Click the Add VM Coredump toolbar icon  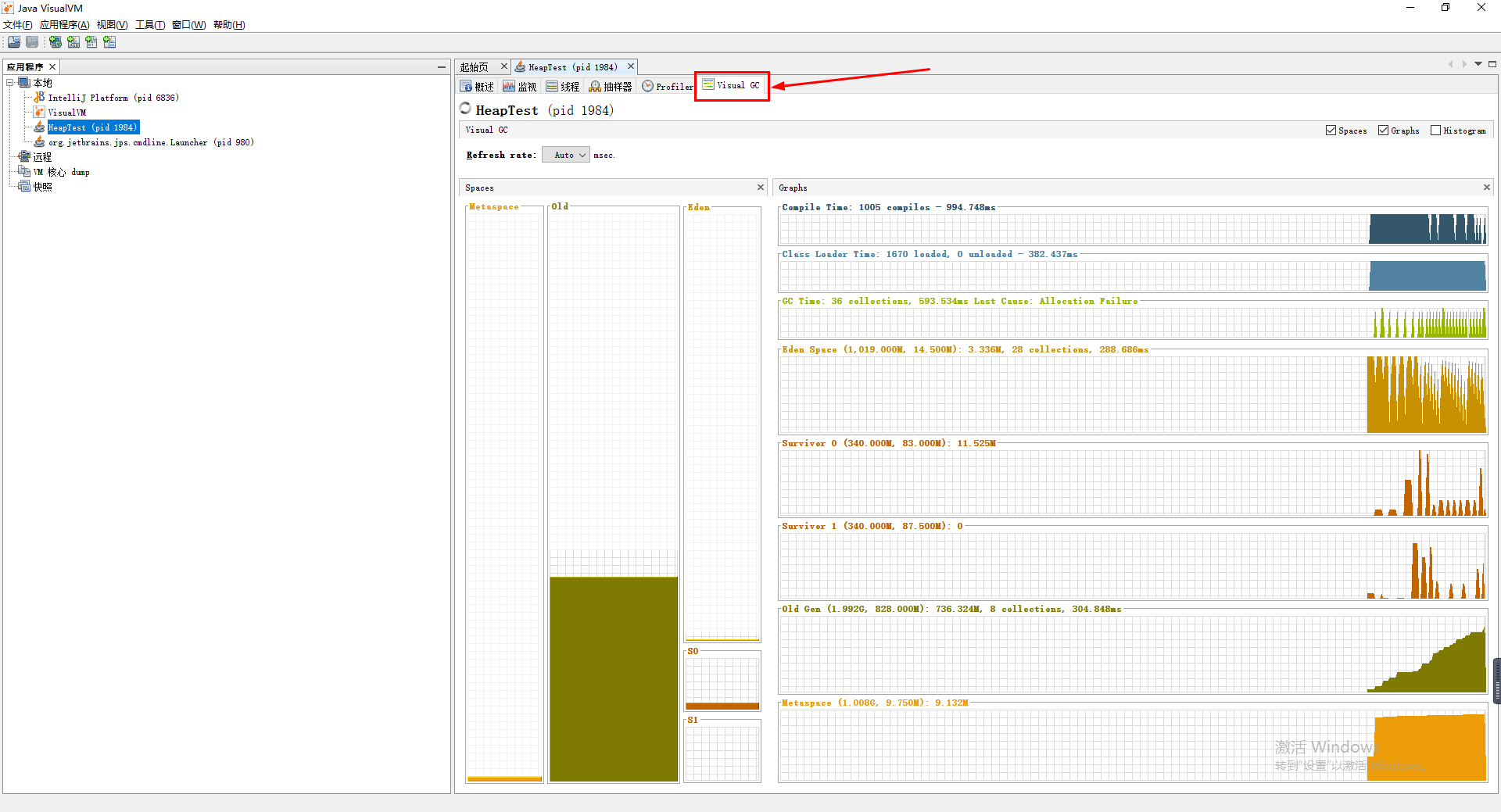(x=91, y=42)
